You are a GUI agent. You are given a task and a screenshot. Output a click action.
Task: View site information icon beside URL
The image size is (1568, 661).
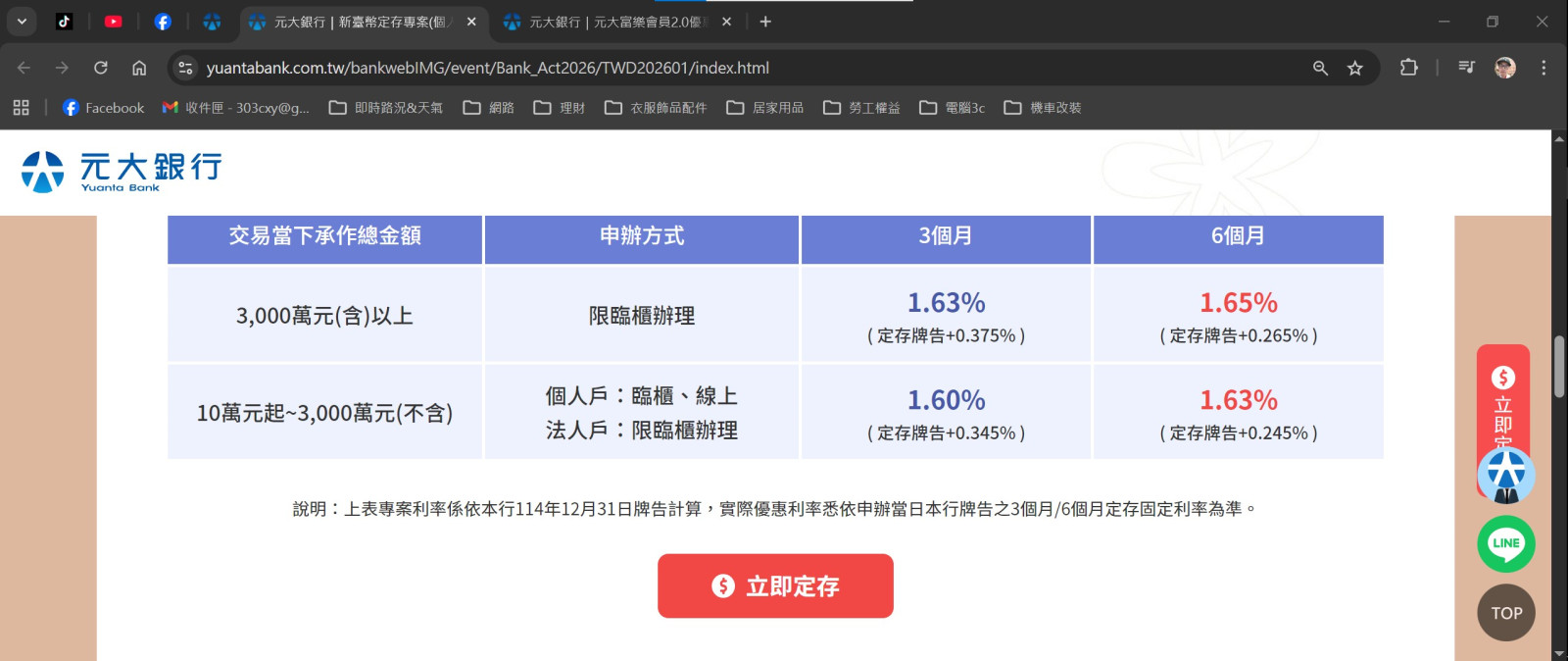[185, 68]
